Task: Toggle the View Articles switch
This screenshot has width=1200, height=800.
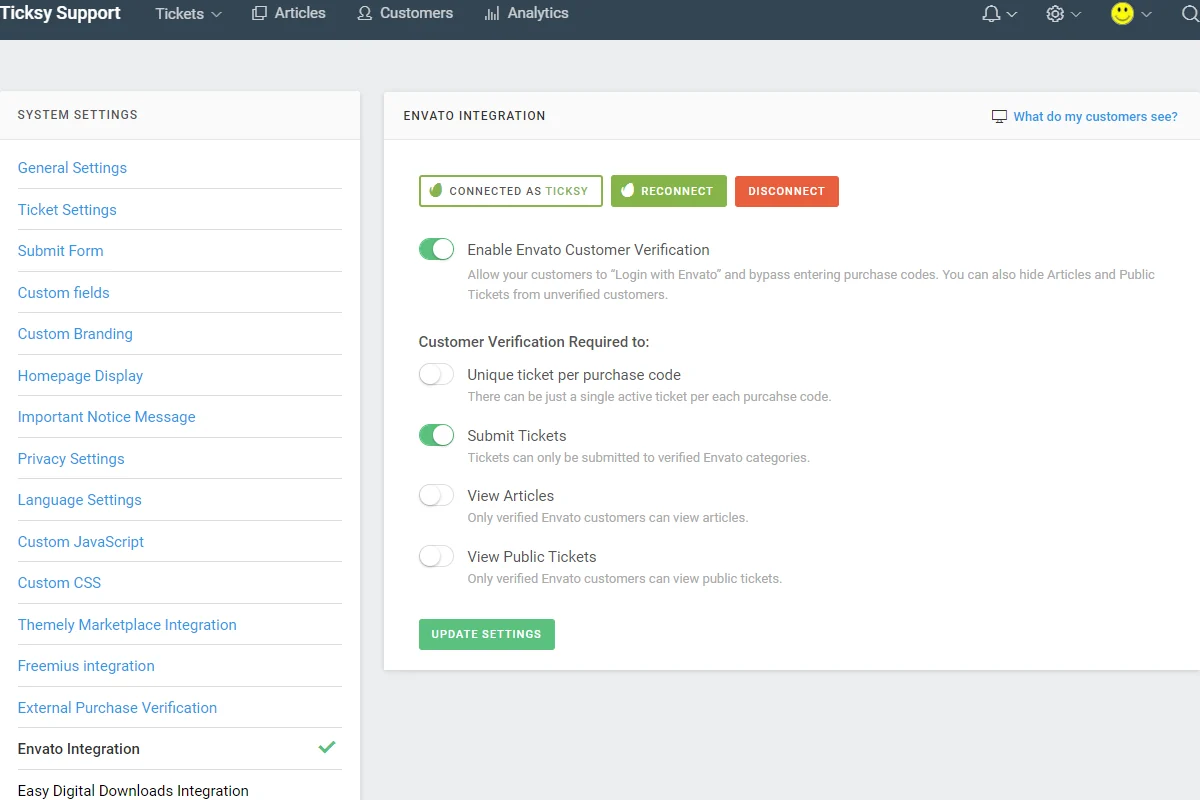Action: coord(436,495)
